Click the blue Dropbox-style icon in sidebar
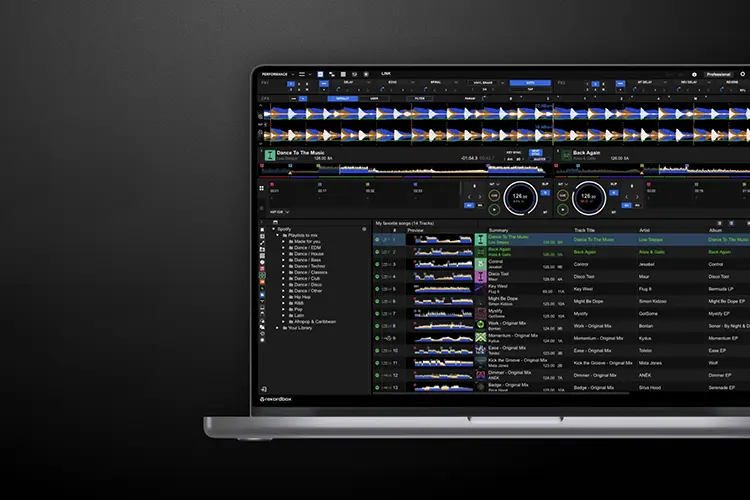 coord(262,295)
